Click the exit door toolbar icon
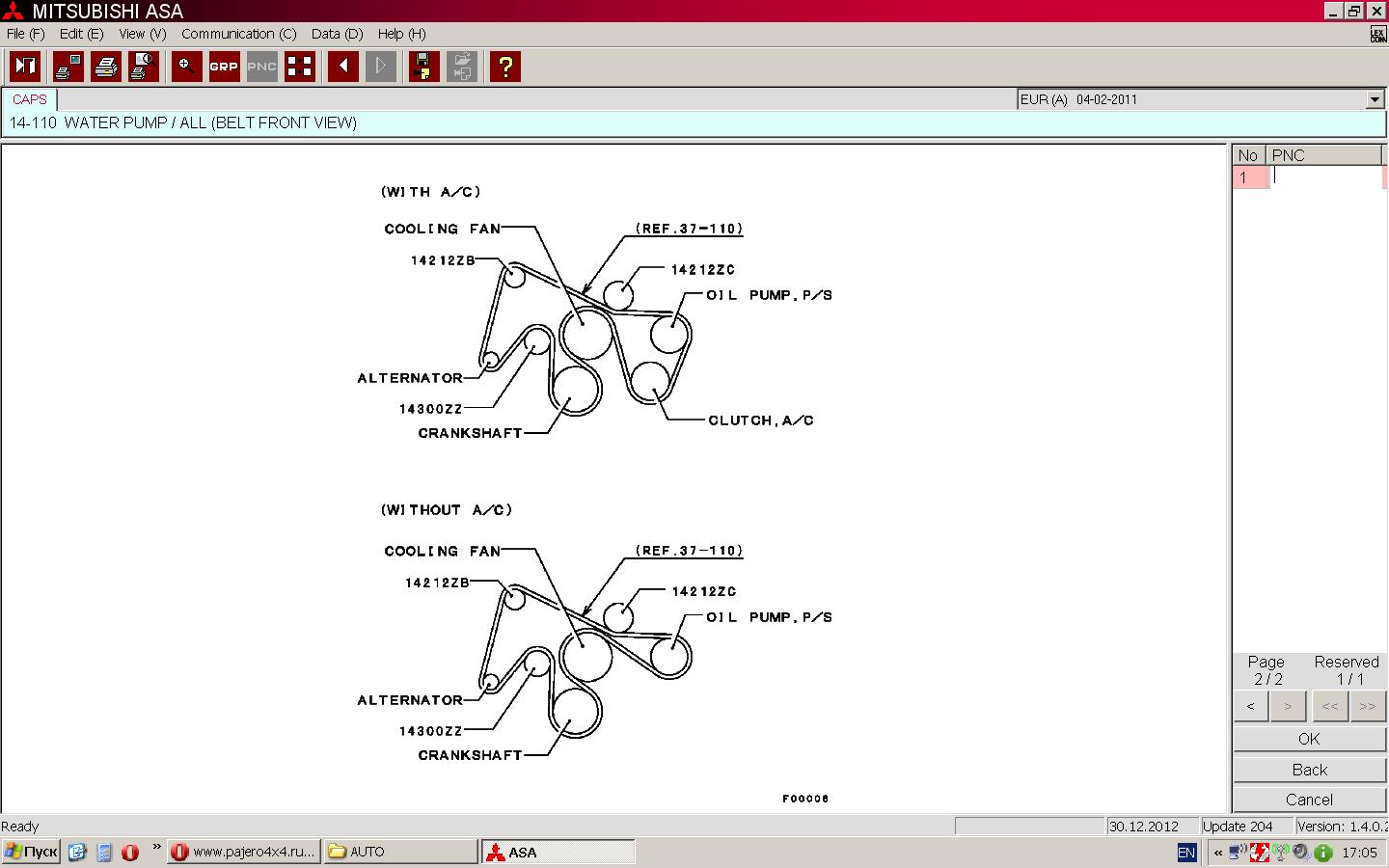1389x868 pixels. coord(25,67)
